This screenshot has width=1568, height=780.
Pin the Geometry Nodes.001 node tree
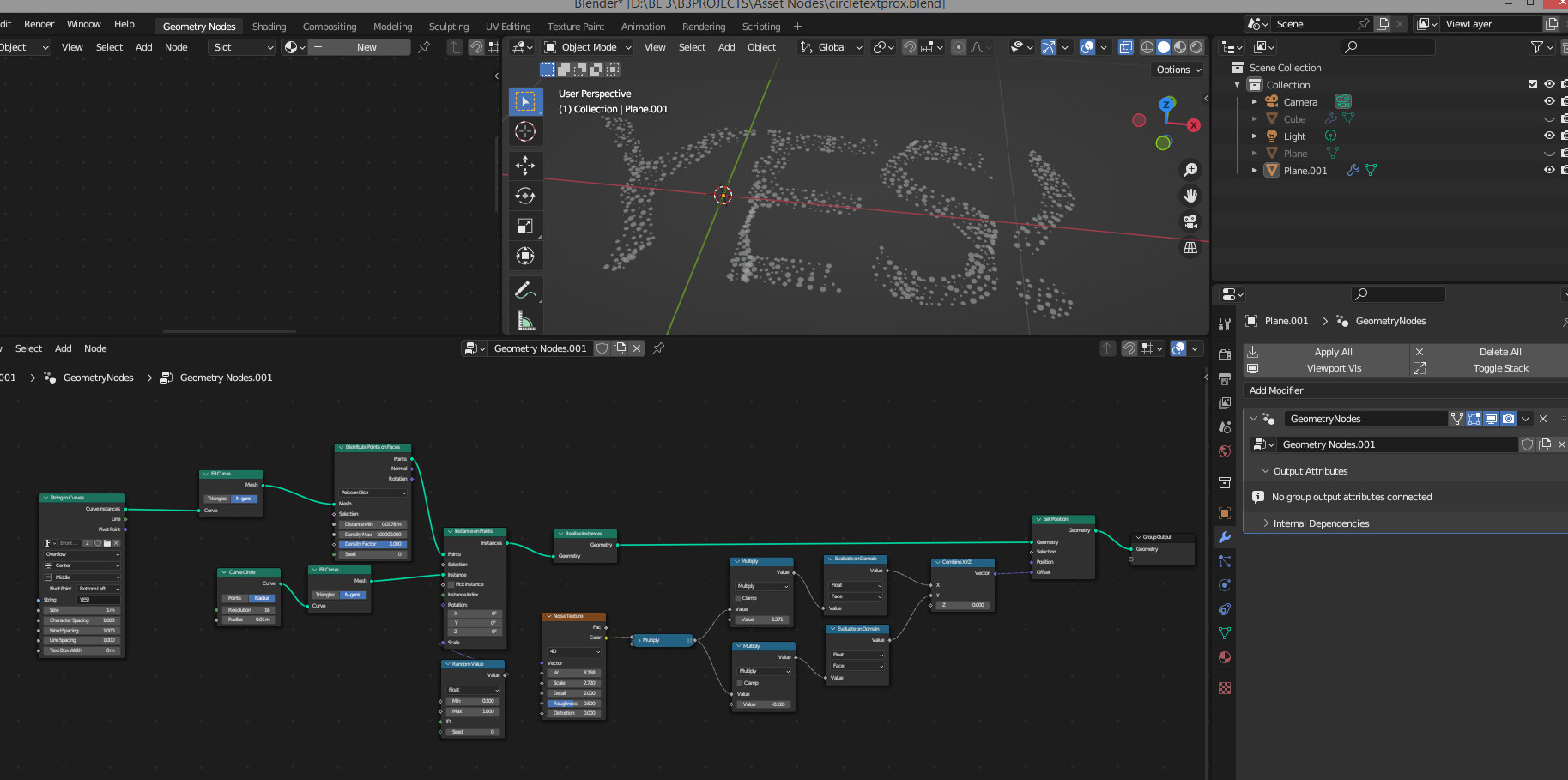click(x=658, y=348)
